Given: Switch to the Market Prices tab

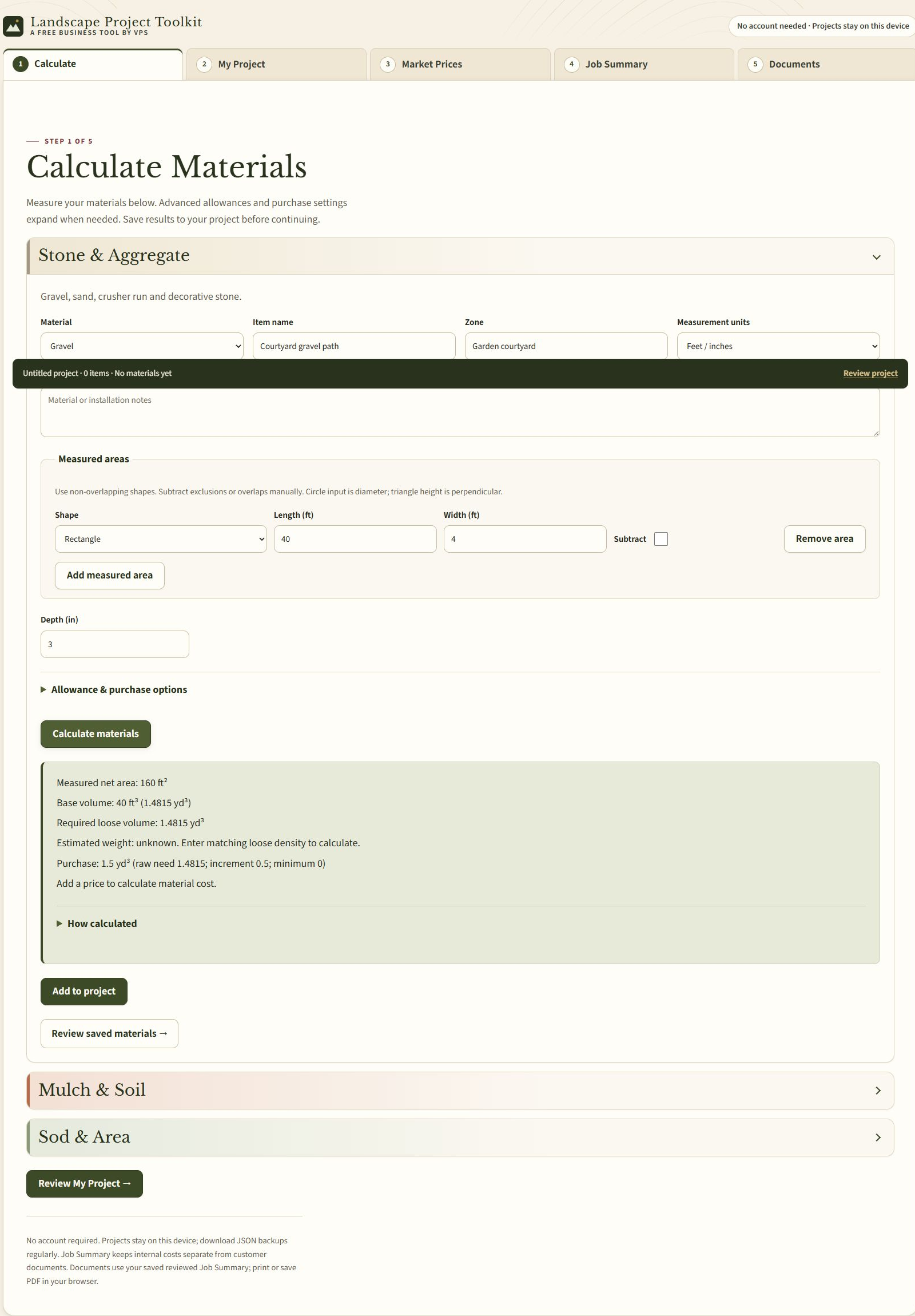Looking at the screenshot, I should (x=460, y=64).
